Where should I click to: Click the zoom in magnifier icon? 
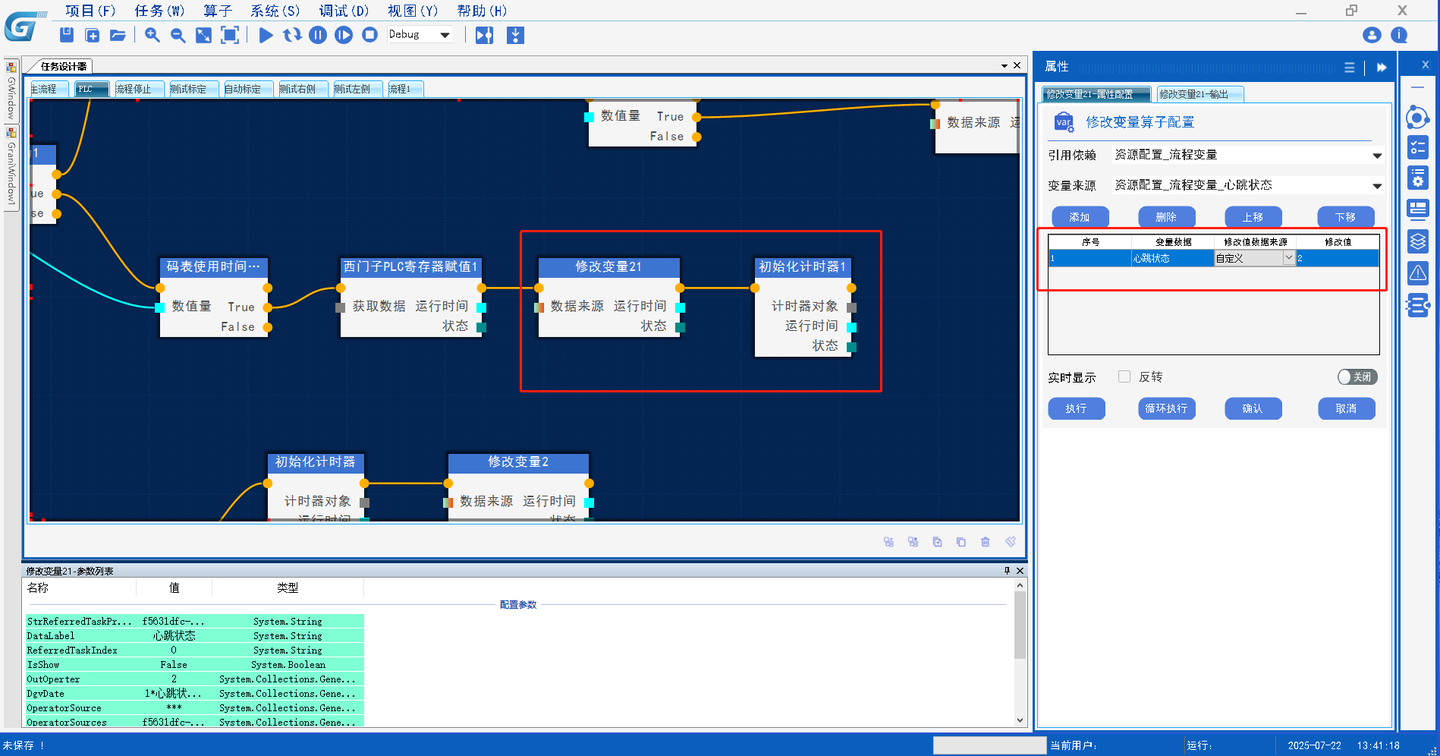(x=152, y=35)
